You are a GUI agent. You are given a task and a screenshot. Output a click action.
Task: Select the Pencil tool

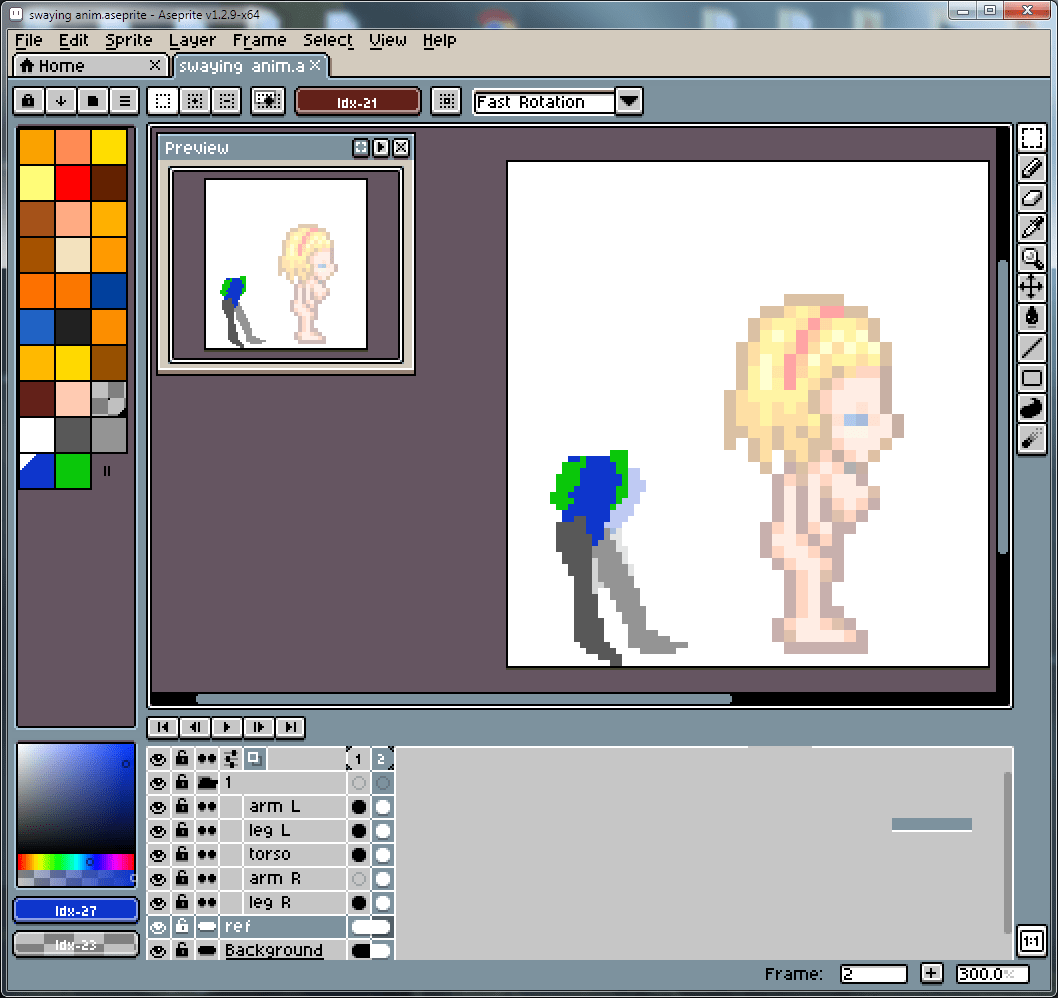click(x=1031, y=168)
